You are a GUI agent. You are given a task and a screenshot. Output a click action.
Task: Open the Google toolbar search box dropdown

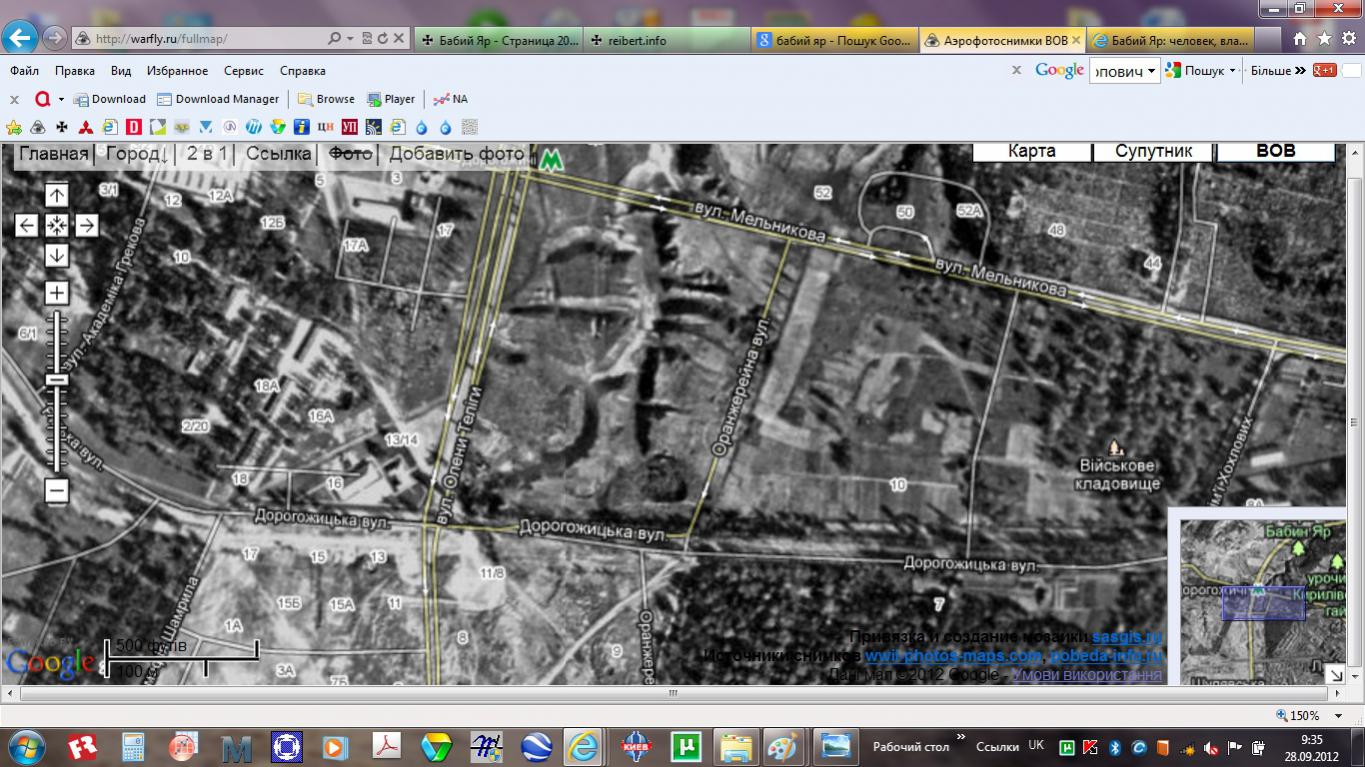[x=1152, y=71]
